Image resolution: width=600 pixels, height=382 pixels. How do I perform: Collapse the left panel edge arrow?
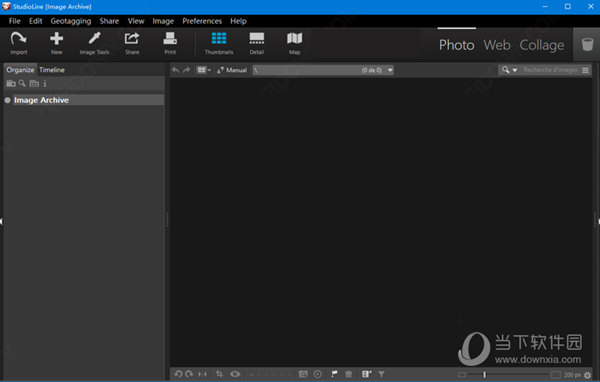1,221
